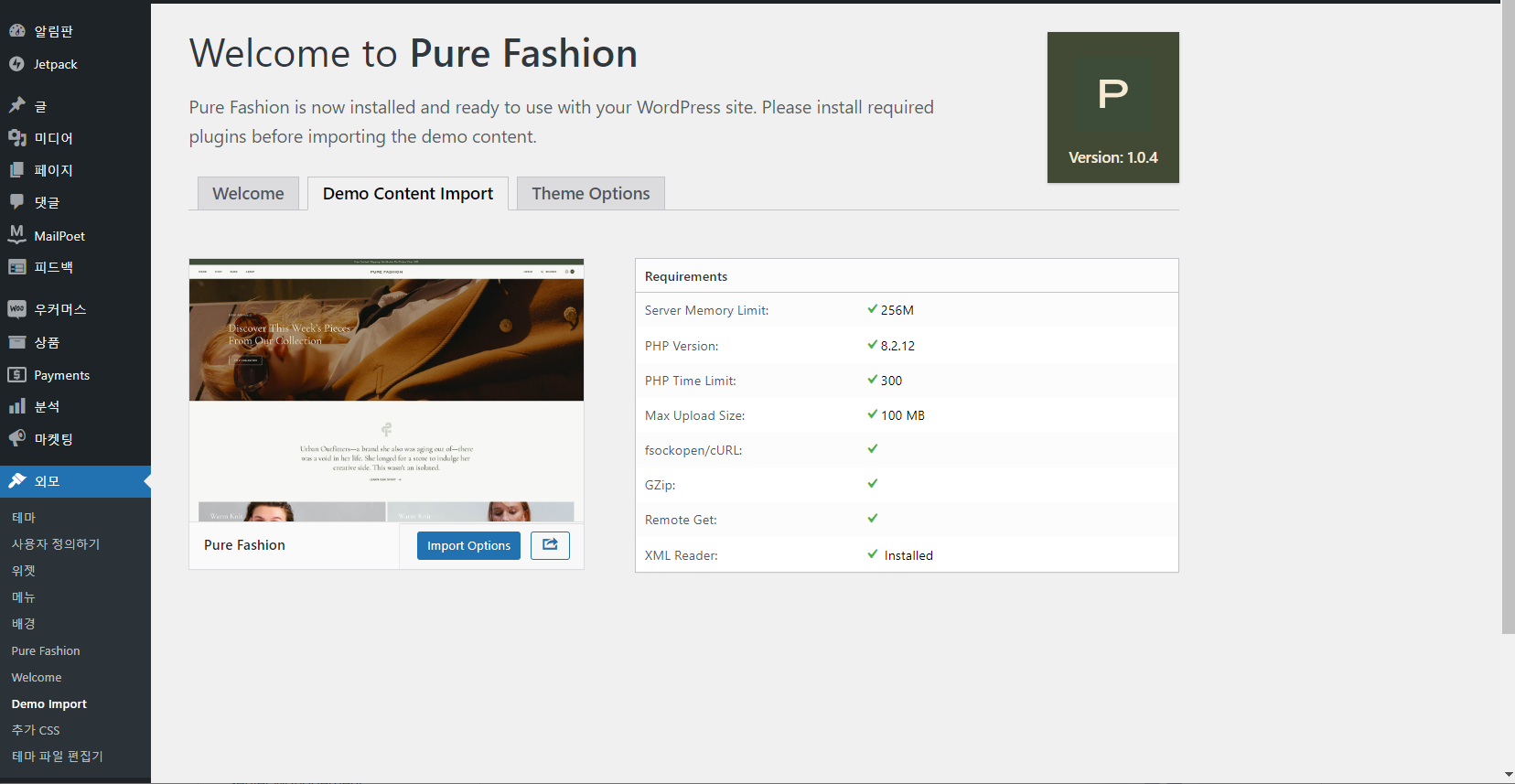1515x784 pixels.
Task: Open 배경 background submenu item
Action: pyautogui.click(x=23, y=624)
